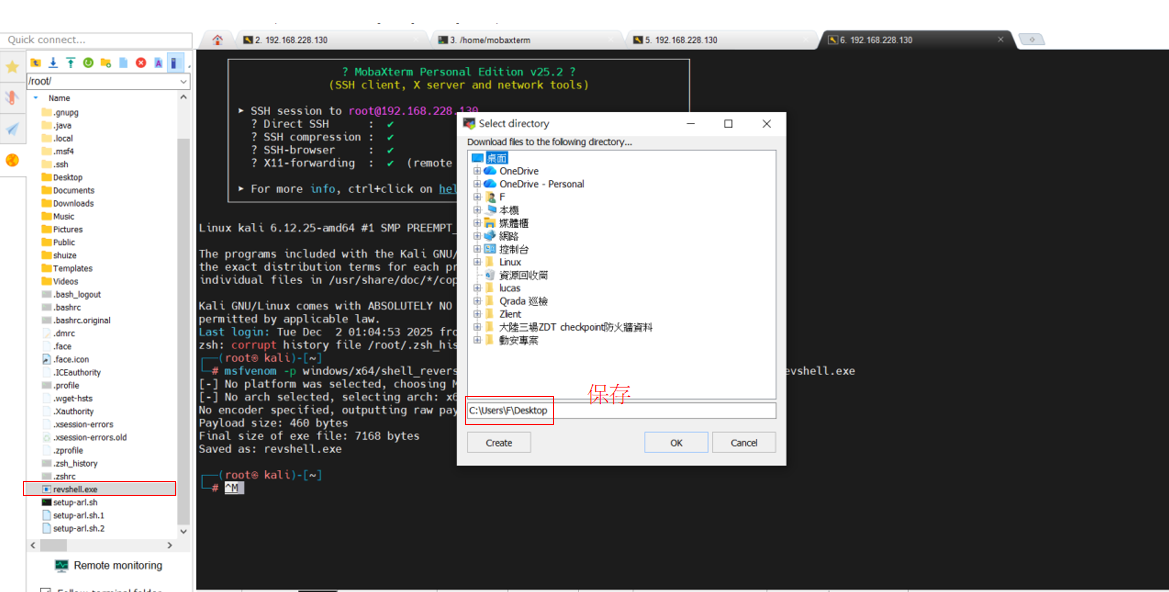Delete selected files with red X icon
This screenshot has width=1169, height=592.
coord(141,63)
